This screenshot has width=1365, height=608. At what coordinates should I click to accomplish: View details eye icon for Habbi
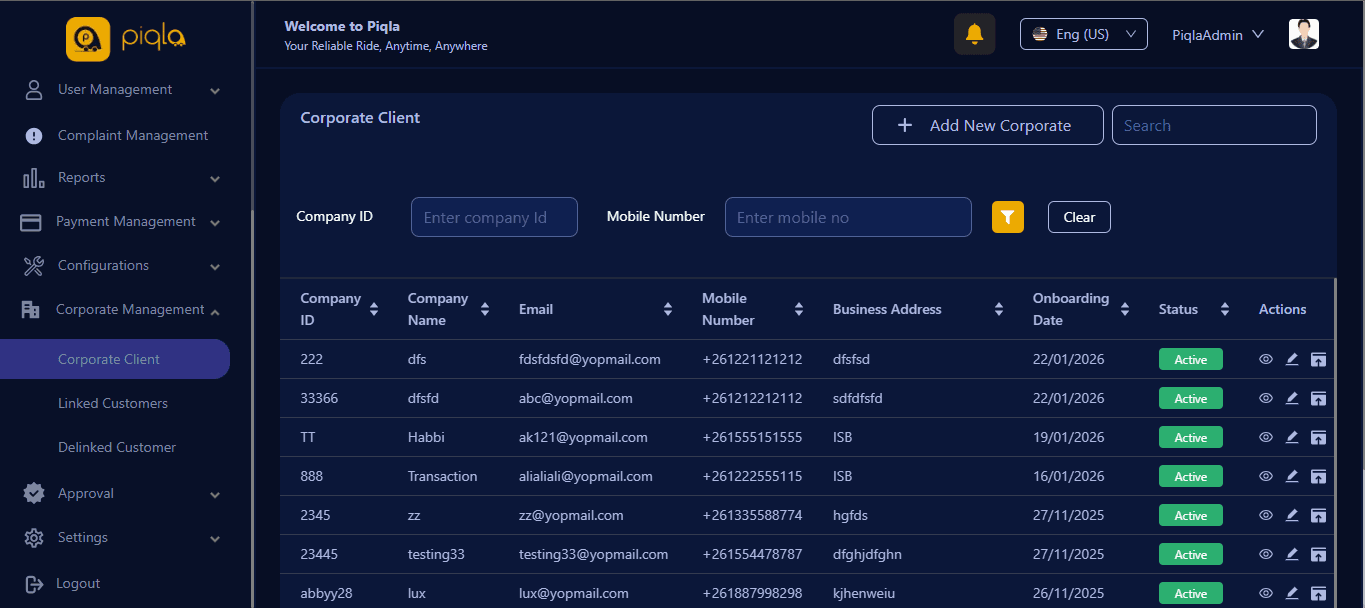pos(1266,437)
